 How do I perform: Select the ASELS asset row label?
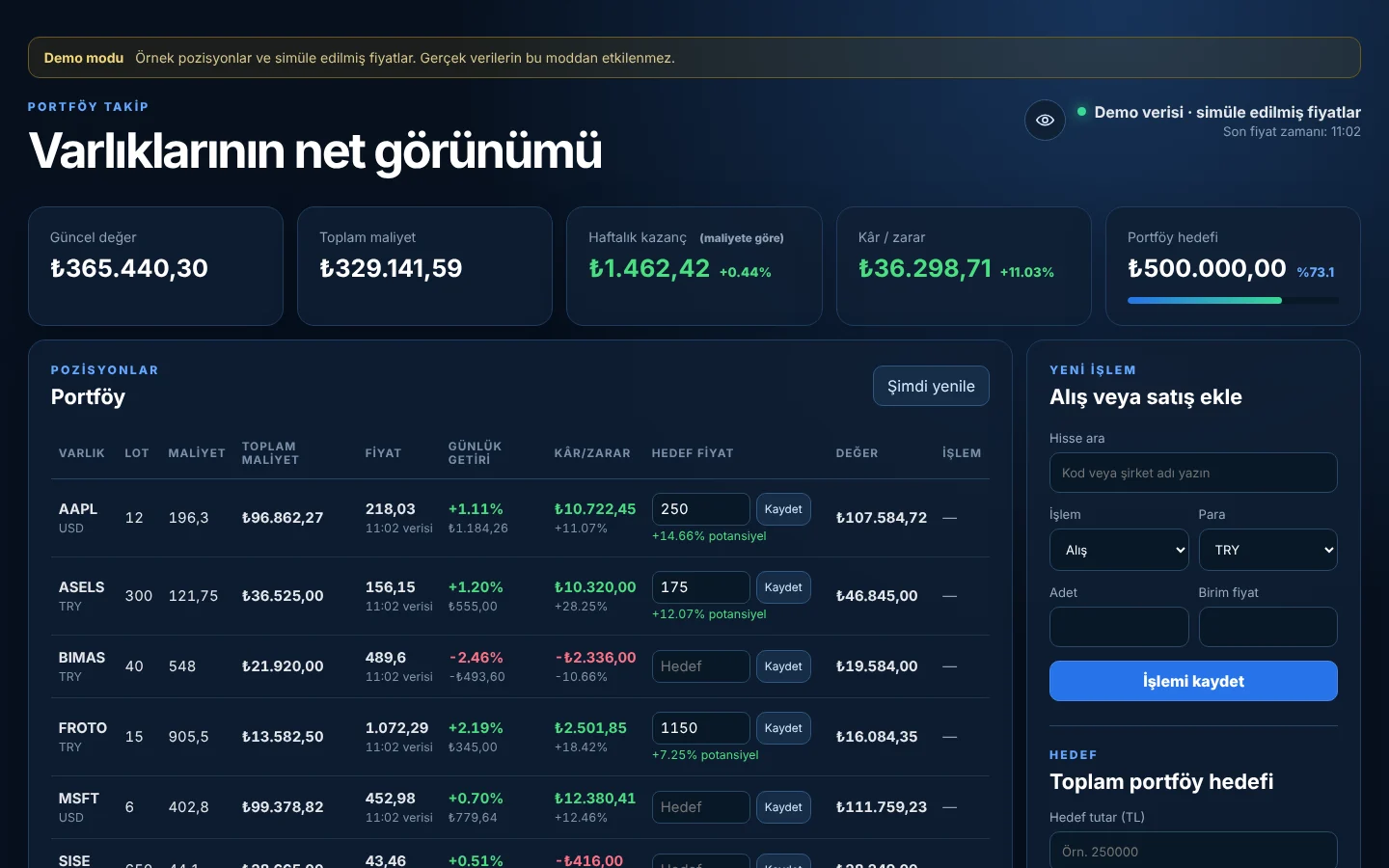tap(81, 587)
